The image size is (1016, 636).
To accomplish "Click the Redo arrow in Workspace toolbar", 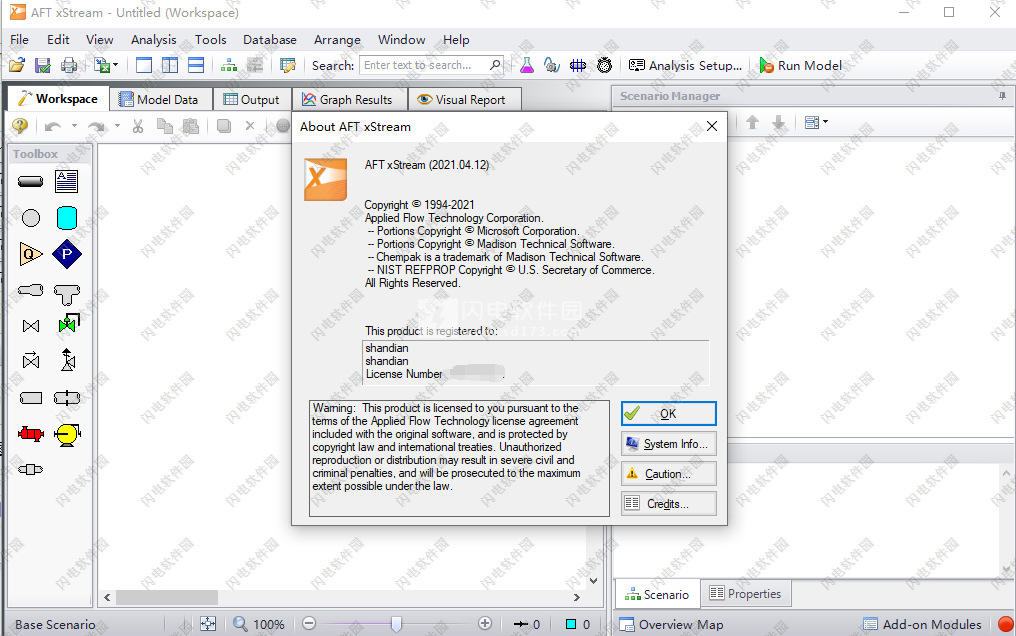I will point(96,126).
